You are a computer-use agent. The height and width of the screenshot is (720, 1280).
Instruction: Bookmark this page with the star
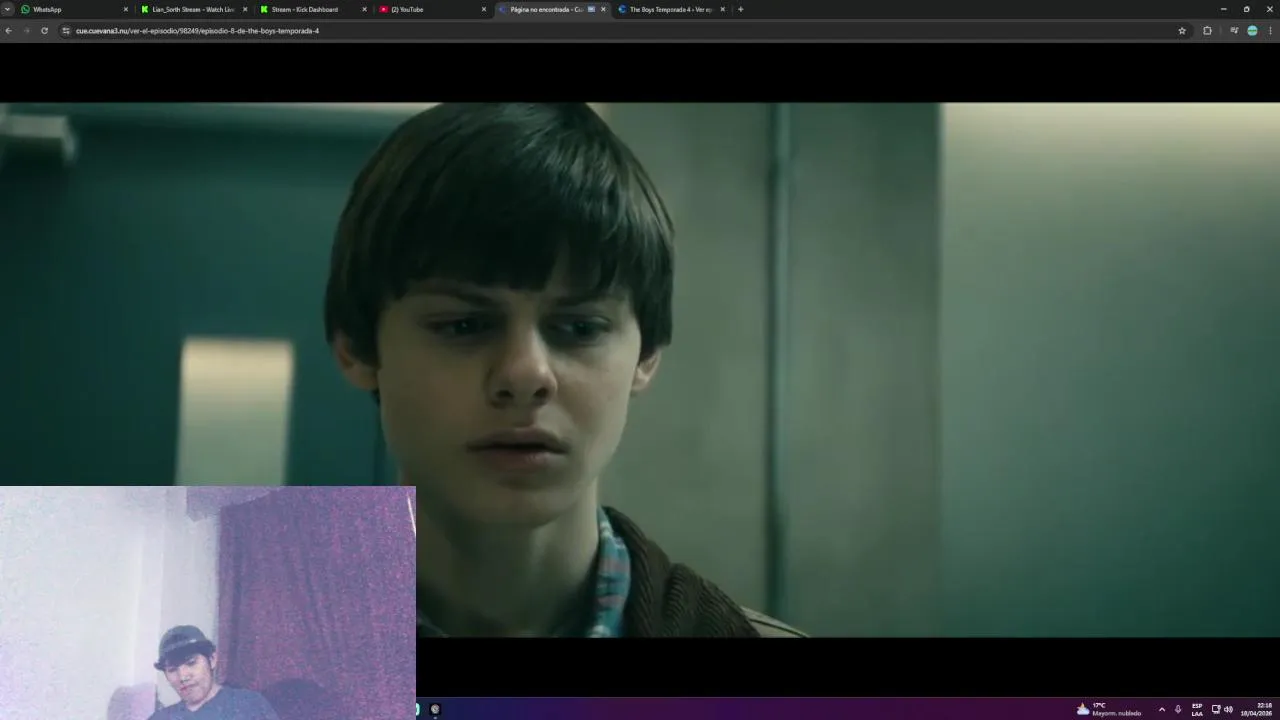pos(1182,31)
